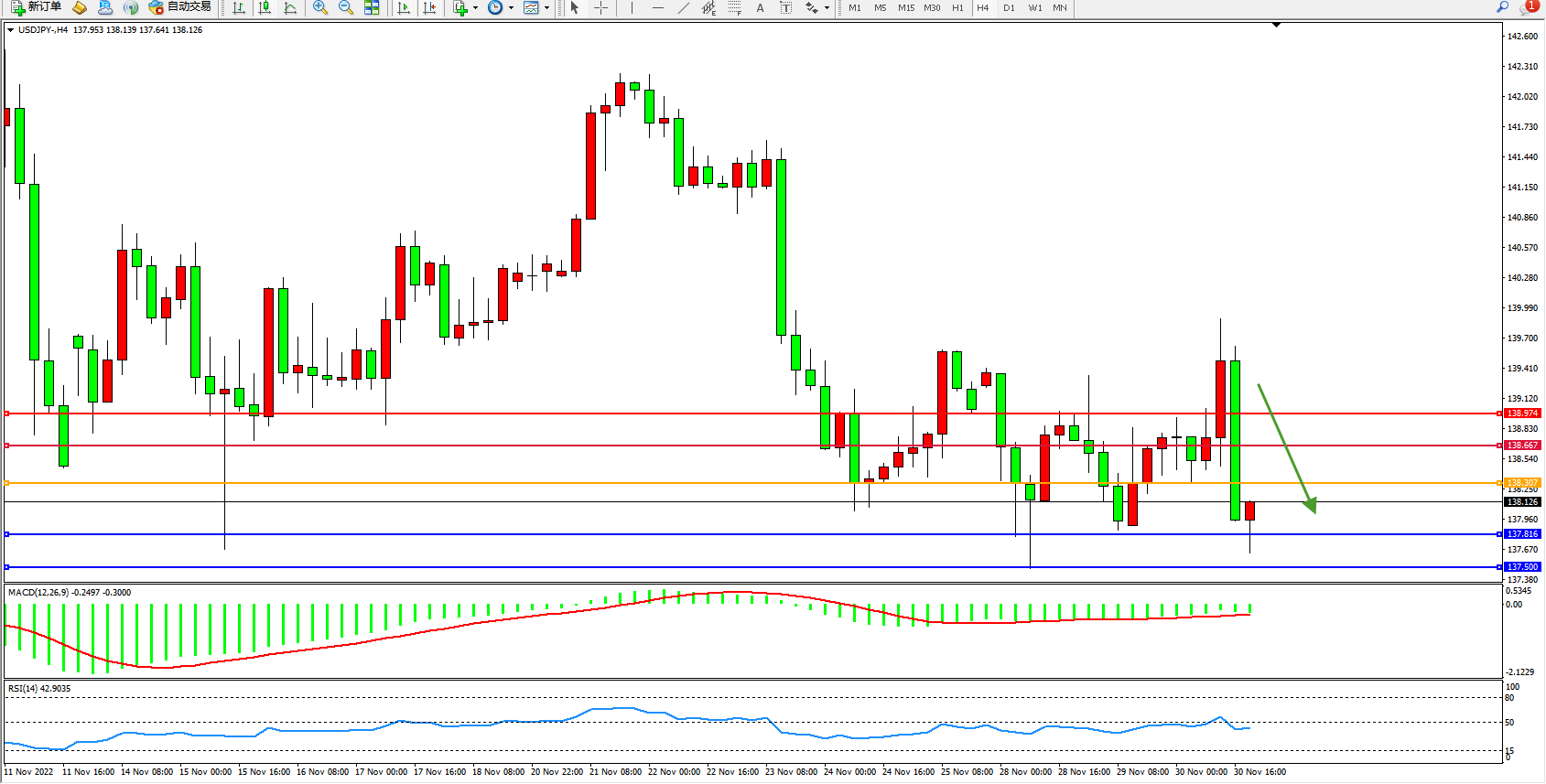Select the text A drawing tool
Screen dimensions: 1546x784
coord(760,7)
